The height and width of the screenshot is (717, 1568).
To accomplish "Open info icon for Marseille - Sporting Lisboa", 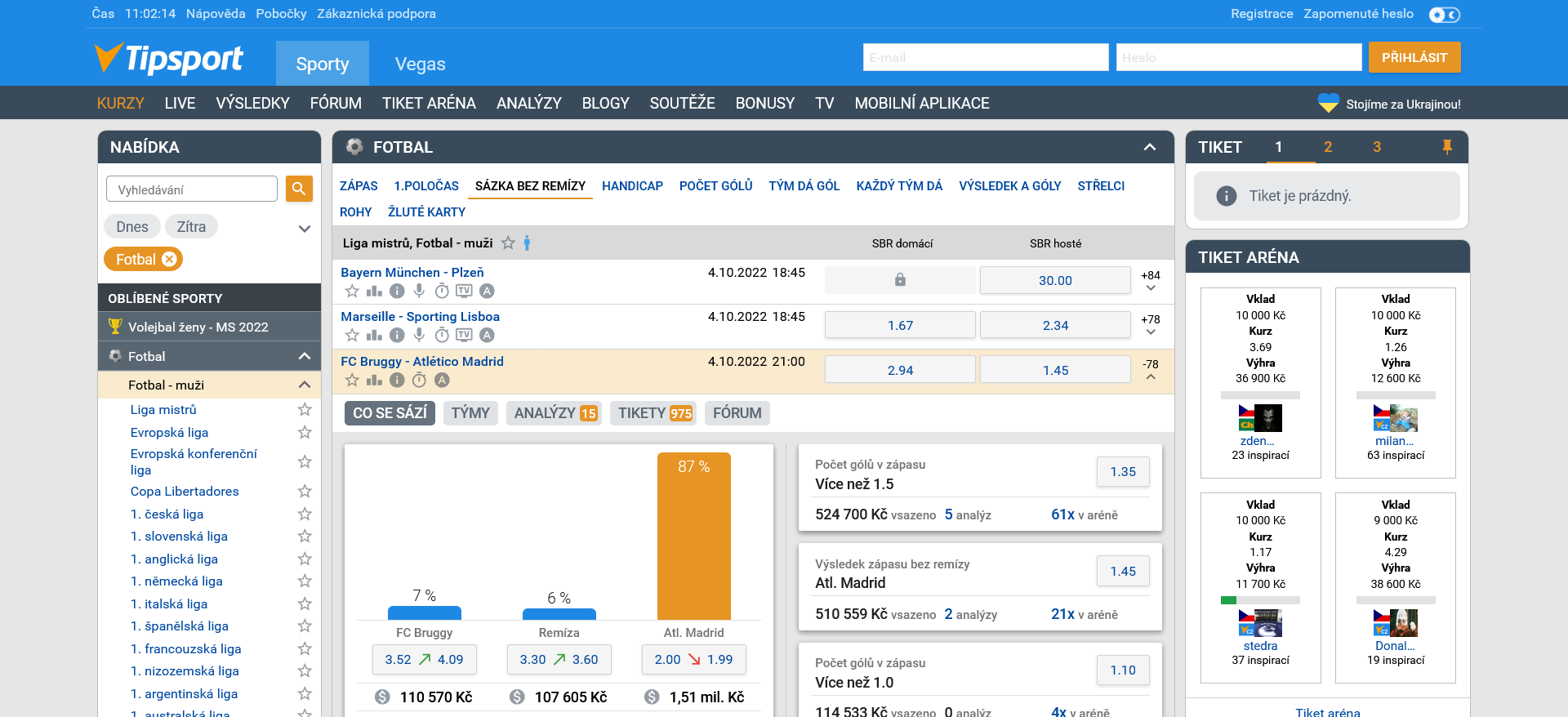I will point(397,335).
